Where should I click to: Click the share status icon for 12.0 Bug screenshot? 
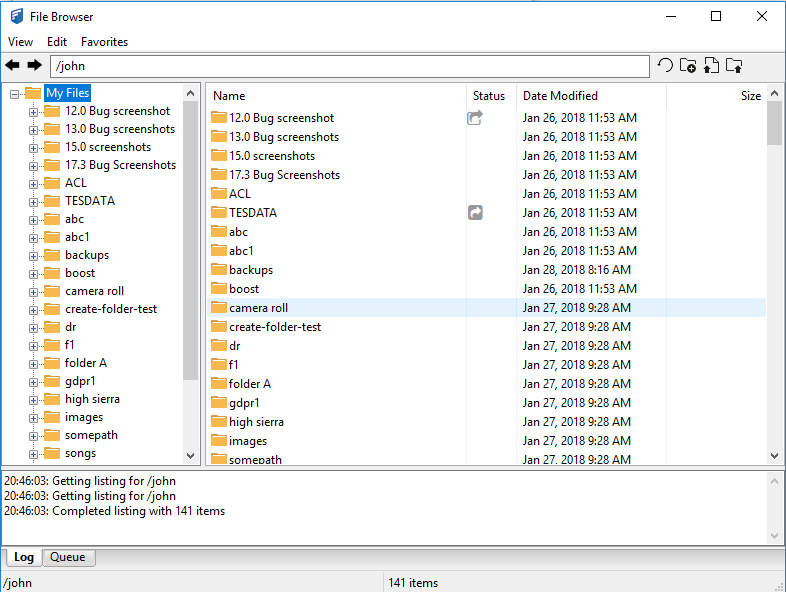(475, 118)
